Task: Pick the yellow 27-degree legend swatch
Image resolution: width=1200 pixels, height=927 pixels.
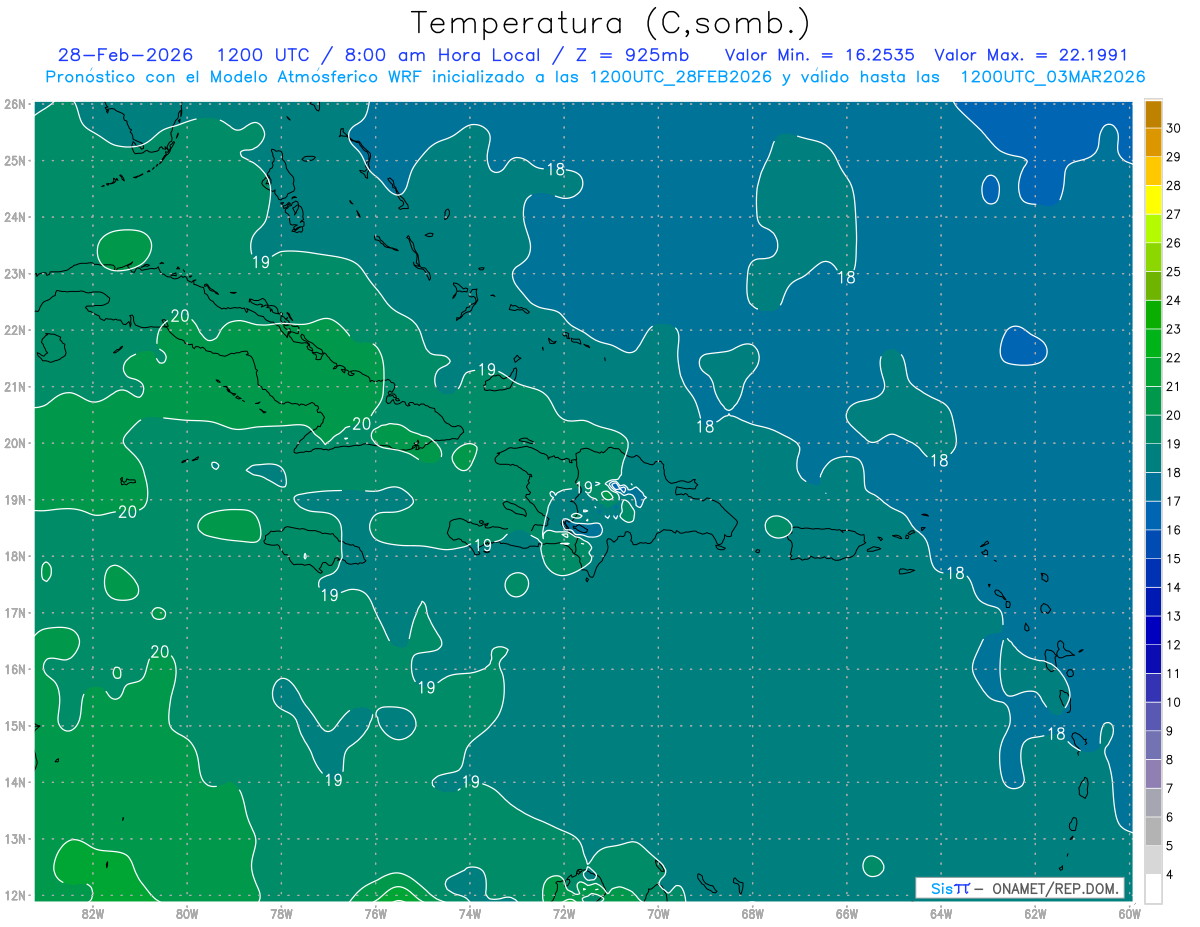Action: pos(1153,201)
